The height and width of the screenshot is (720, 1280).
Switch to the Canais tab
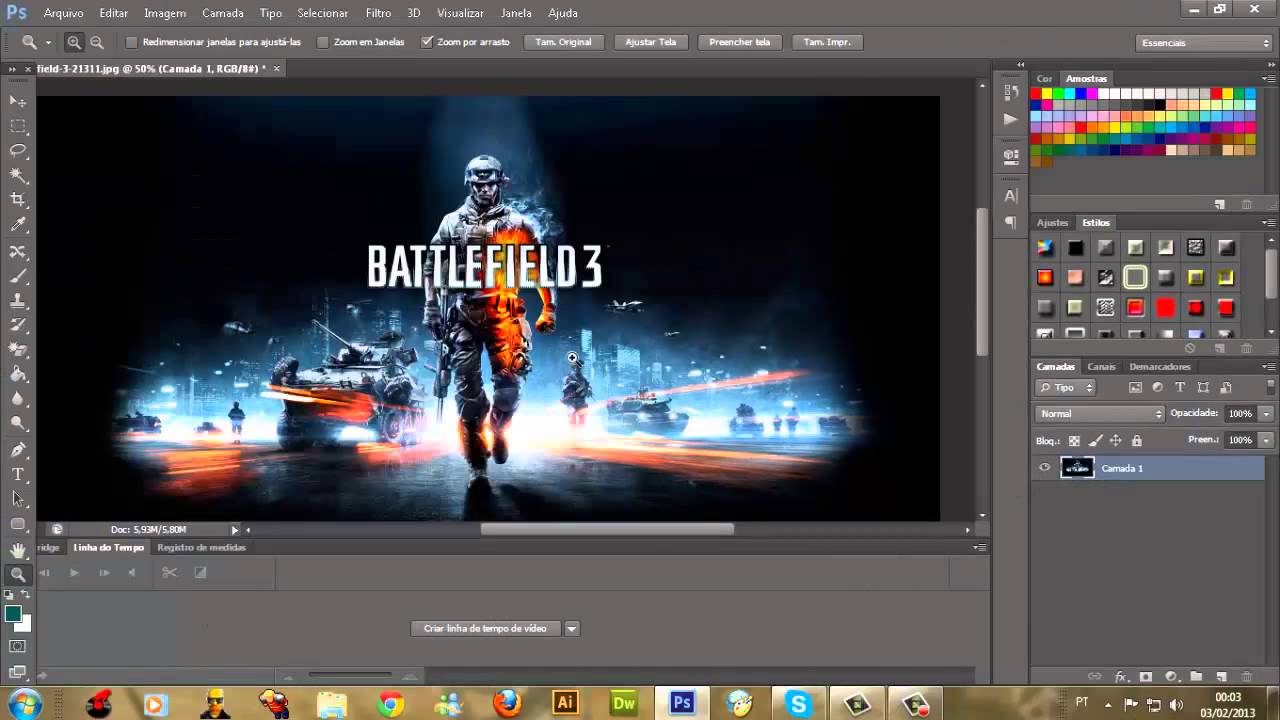tap(1101, 366)
